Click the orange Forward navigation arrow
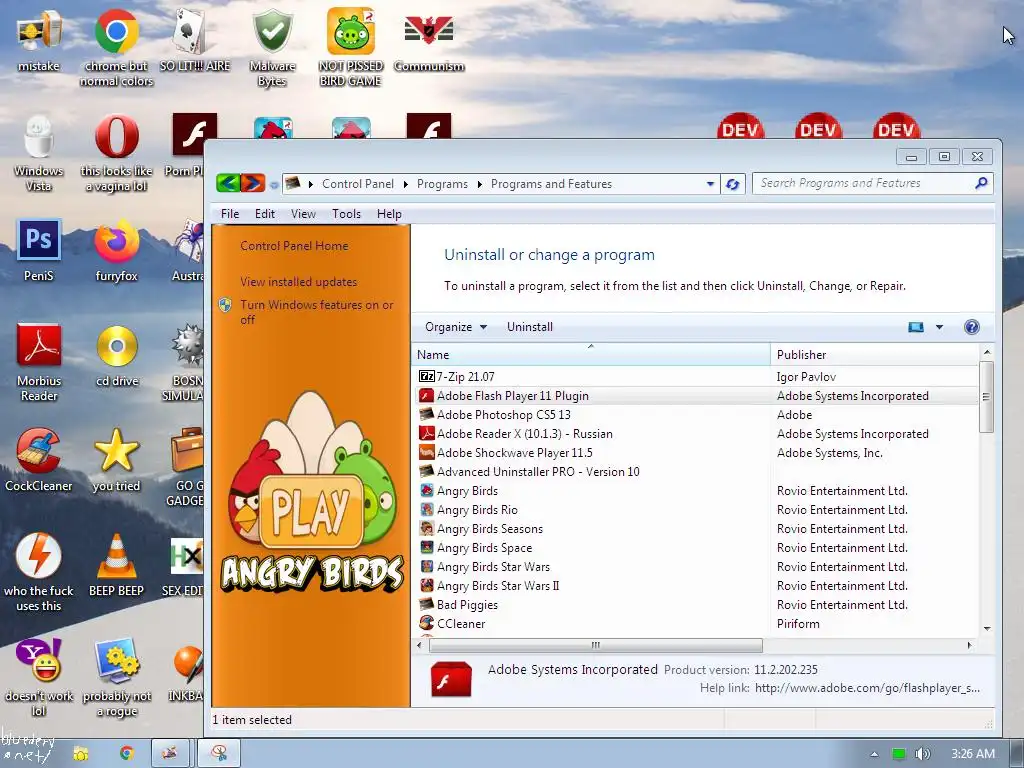Screen dimensions: 1024x768 pos(253,184)
